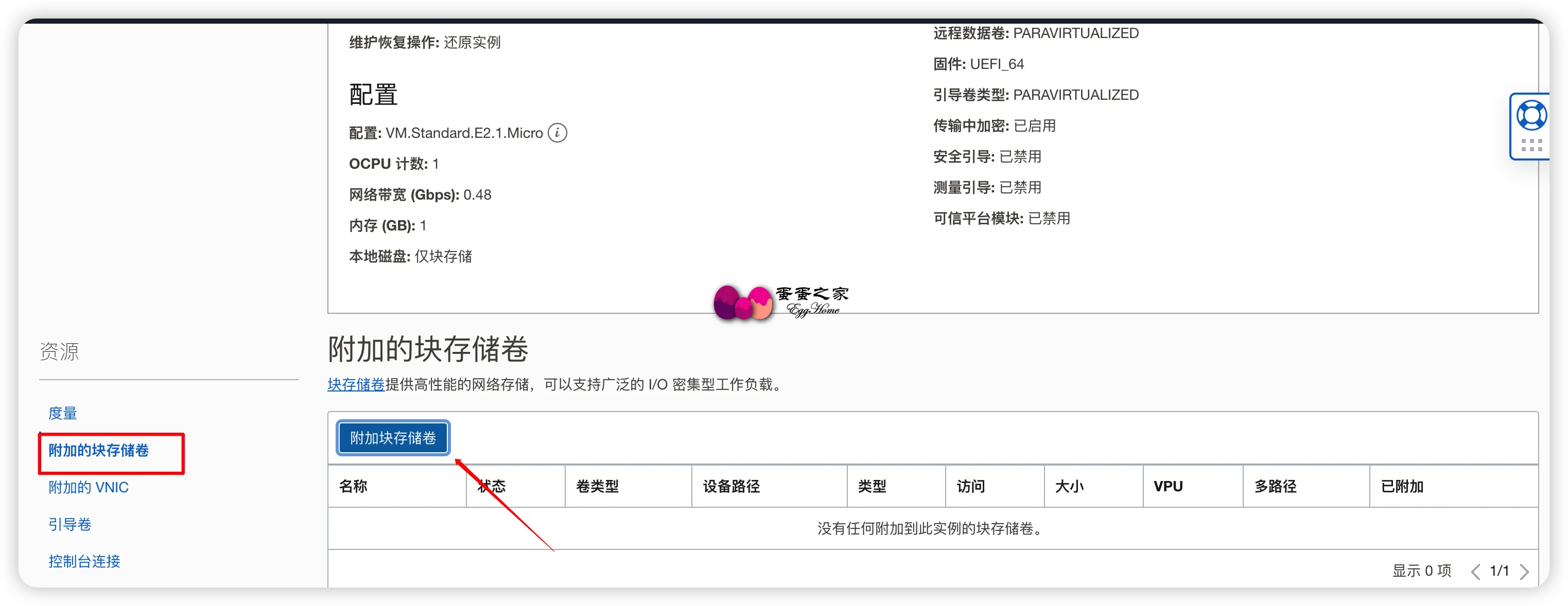Click the VM.Standard.E2.1.Micro info icon

[x=557, y=133]
